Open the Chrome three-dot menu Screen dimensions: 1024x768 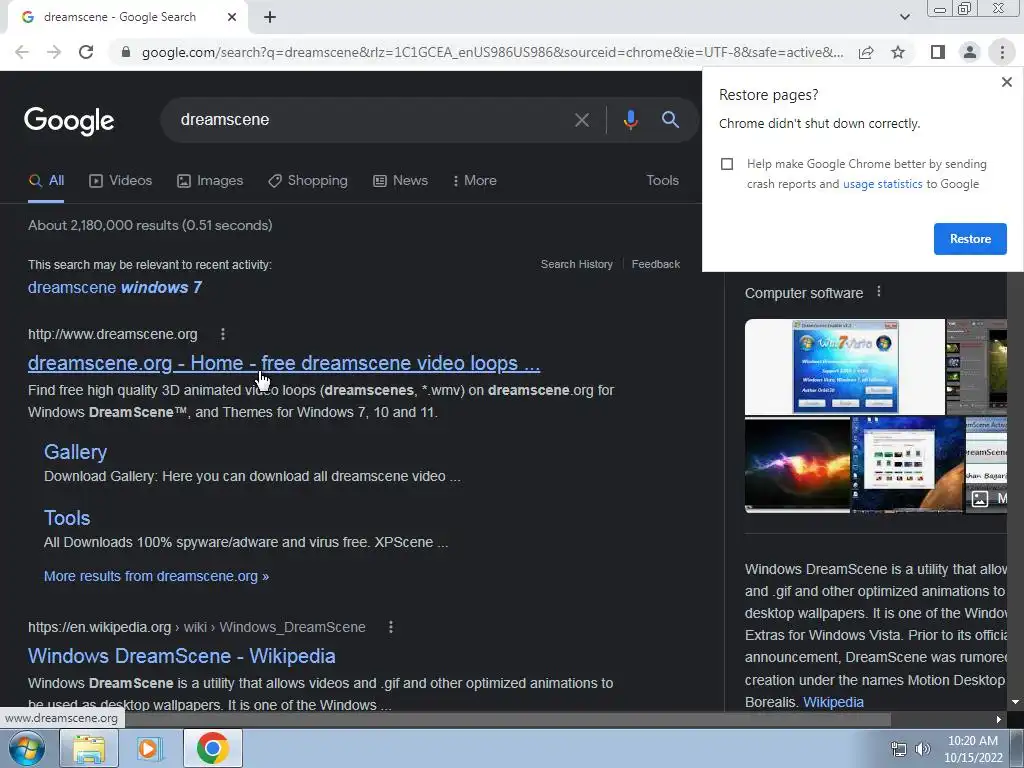tap(1002, 52)
